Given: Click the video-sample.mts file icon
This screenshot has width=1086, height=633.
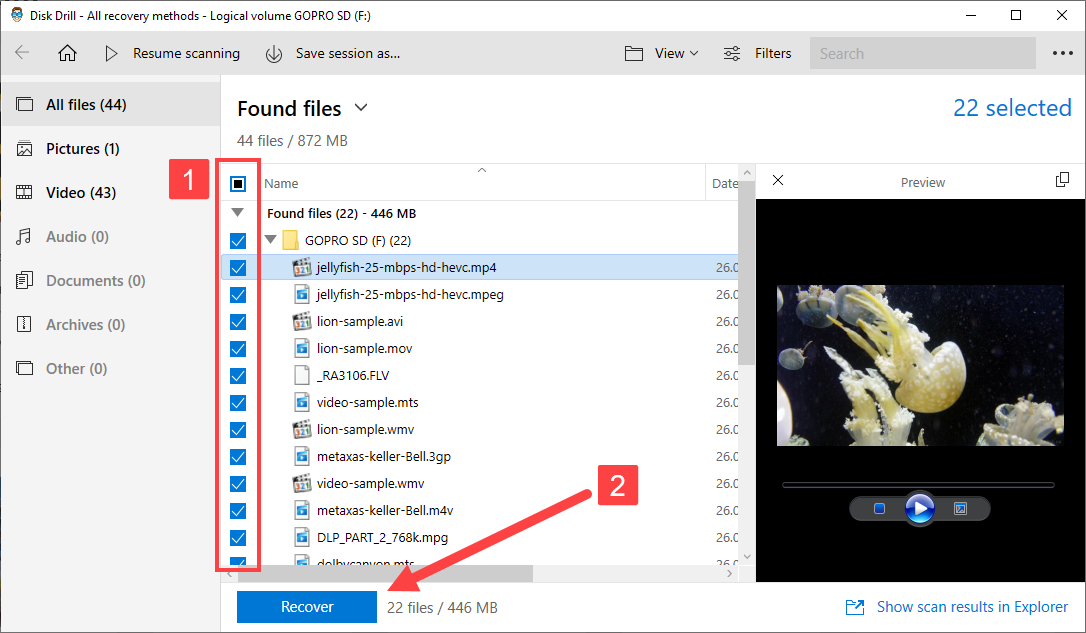Looking at the screenshot, I should (x=301, y=402).
